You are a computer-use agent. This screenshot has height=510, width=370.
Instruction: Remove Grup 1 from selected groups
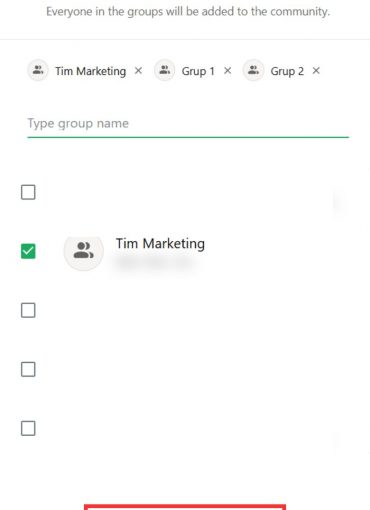point(228,71)
